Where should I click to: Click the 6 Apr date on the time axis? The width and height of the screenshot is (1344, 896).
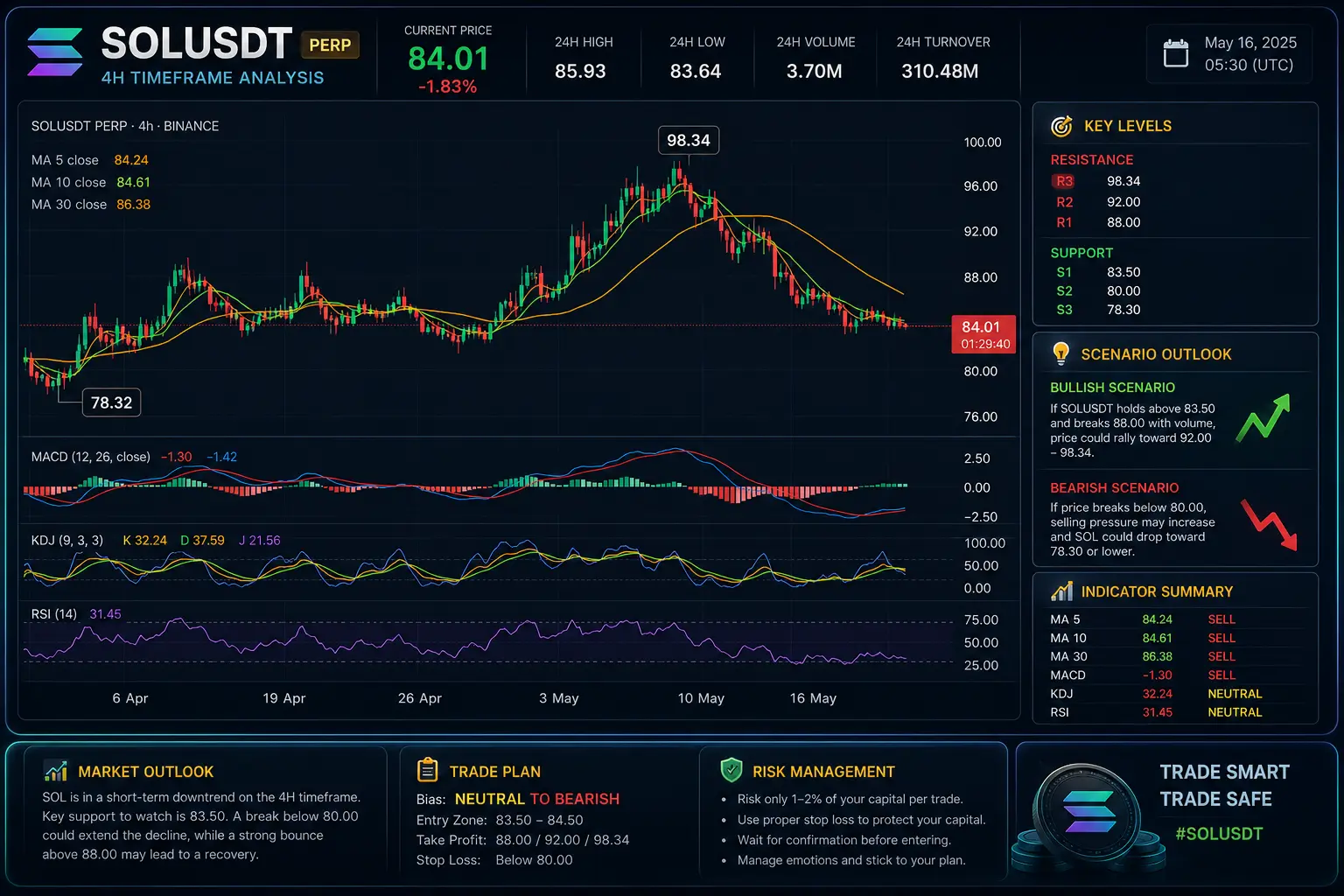(130, 698)
